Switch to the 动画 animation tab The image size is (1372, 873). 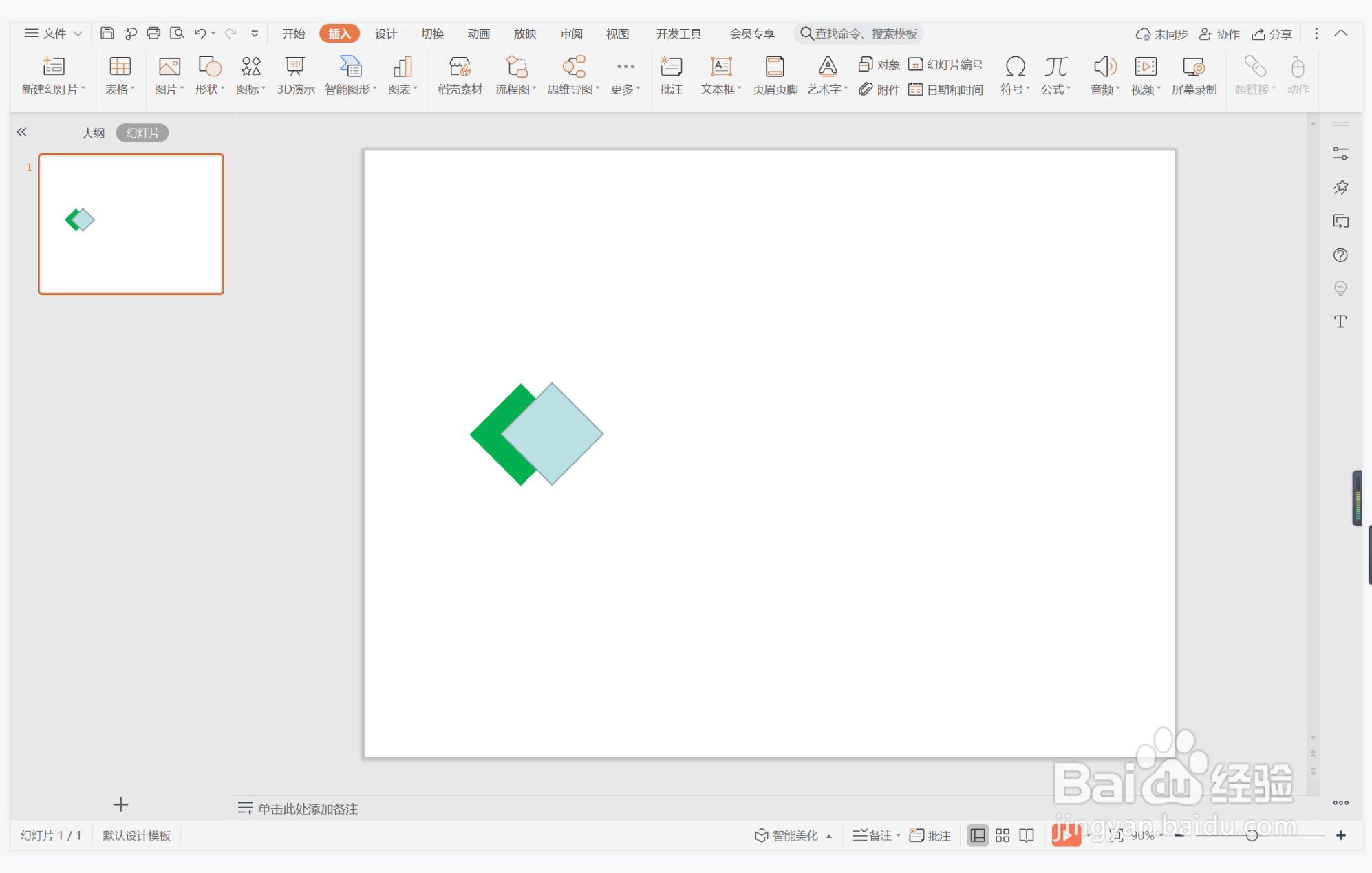[478, 33]
